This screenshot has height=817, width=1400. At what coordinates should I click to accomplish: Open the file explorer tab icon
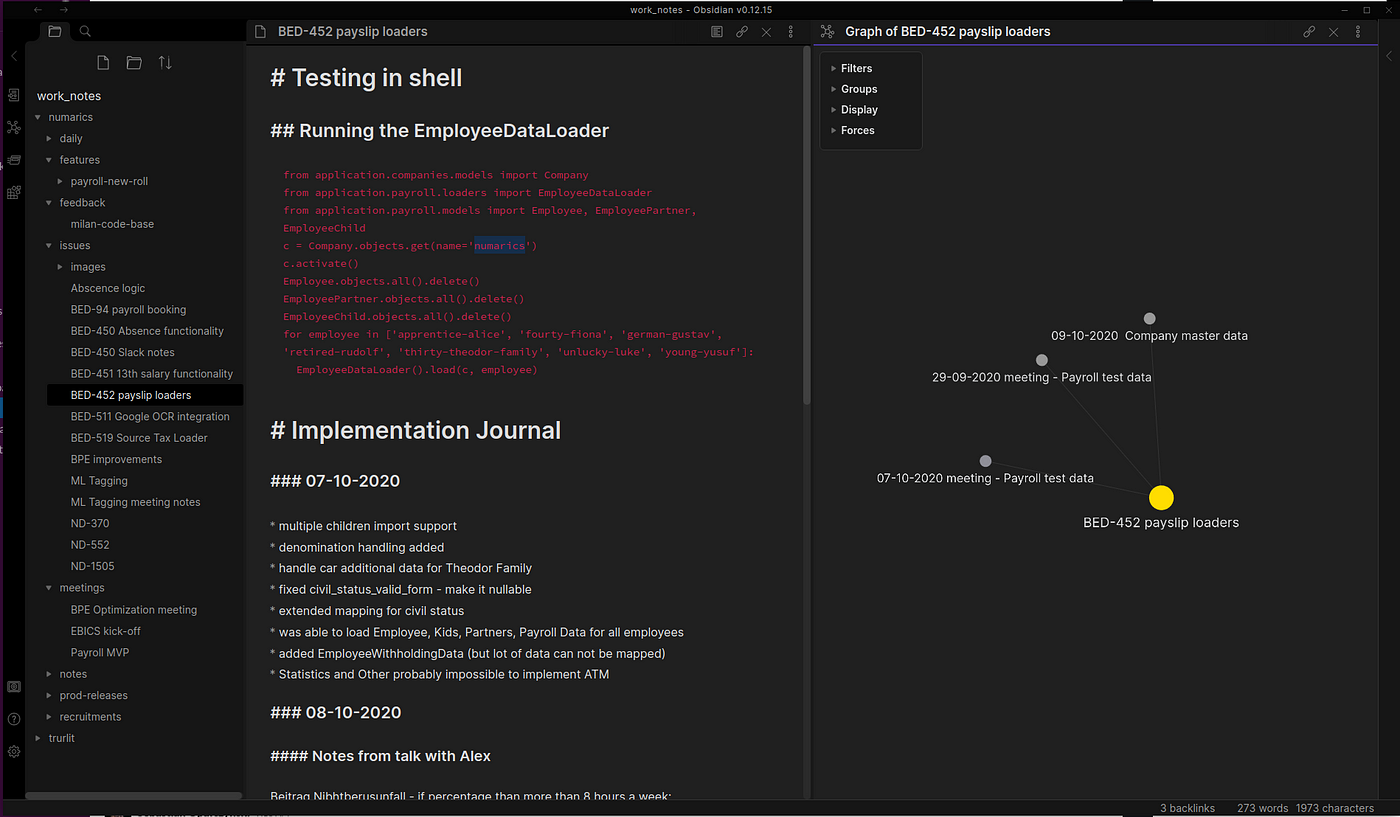[55, 32]
